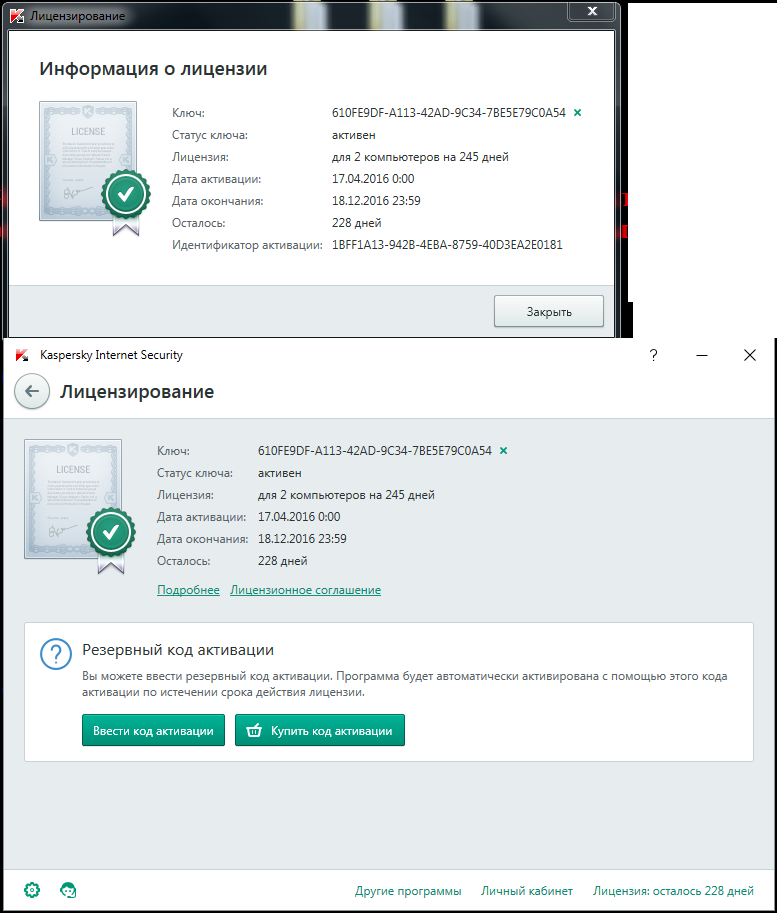Click Лицензия: осталось 228 дней link
This screenshot has height=913, width=777.
coord(673,891)
